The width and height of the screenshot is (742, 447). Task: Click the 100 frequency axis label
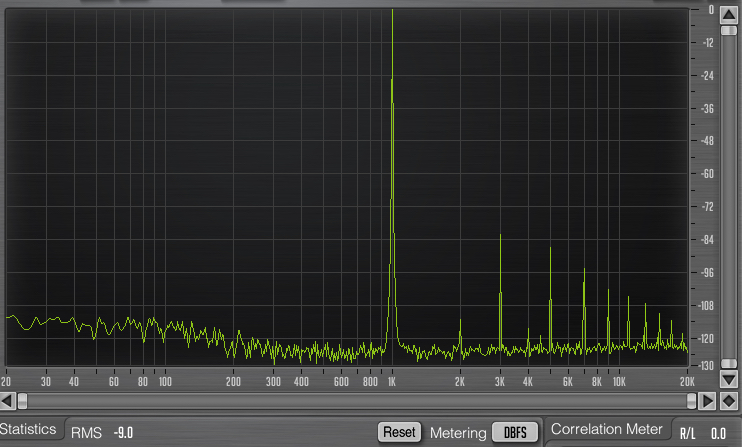tap(165, 381)
